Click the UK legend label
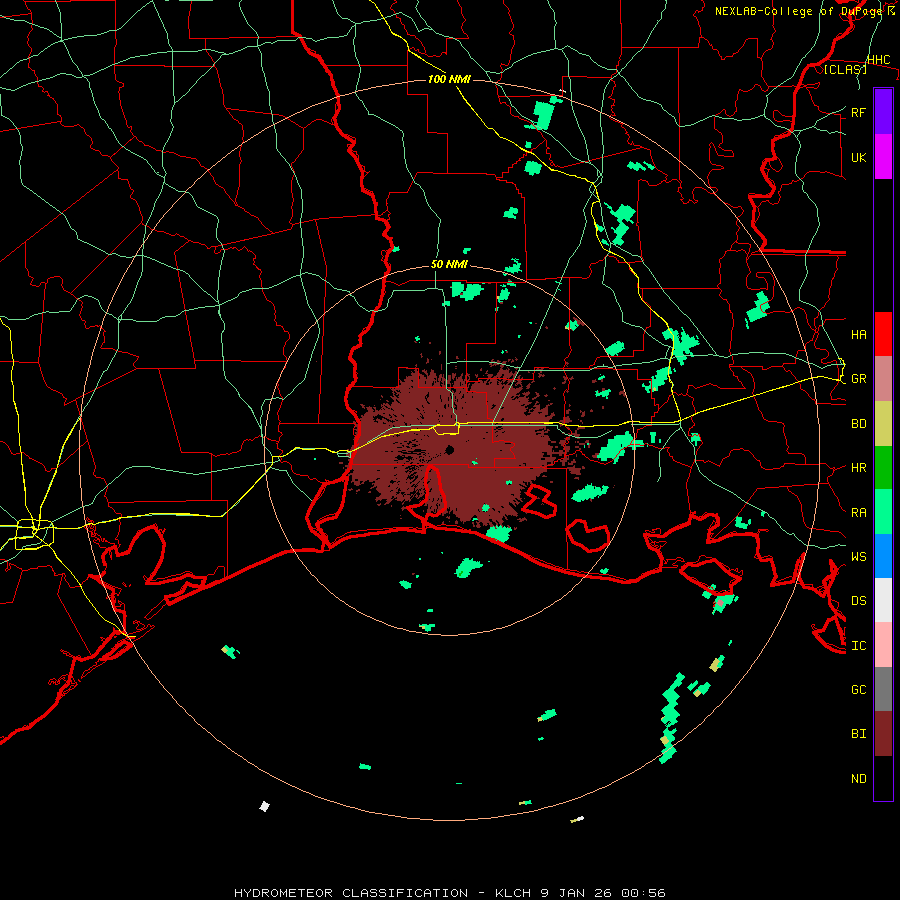 click(x=858, y=157)
